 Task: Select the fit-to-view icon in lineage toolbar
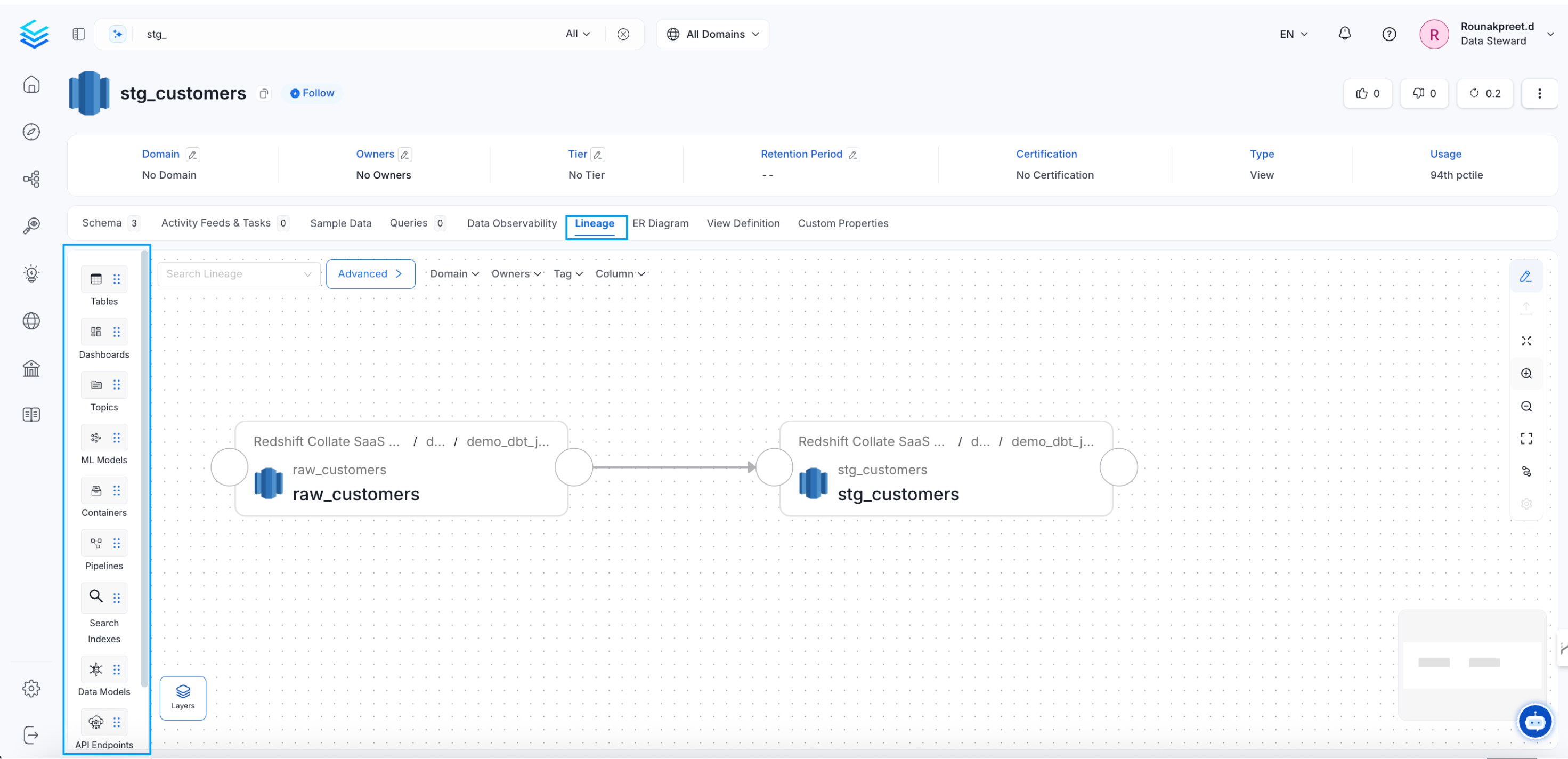pyautogui.click(x=1526, y=341)
